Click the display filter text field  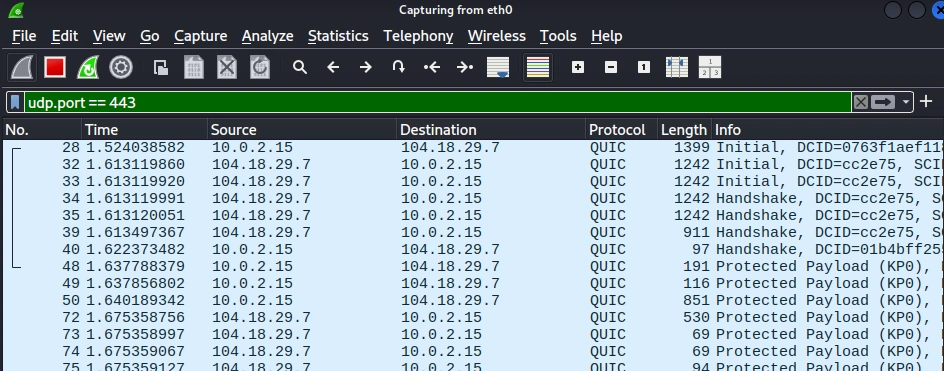click(438, 102)
